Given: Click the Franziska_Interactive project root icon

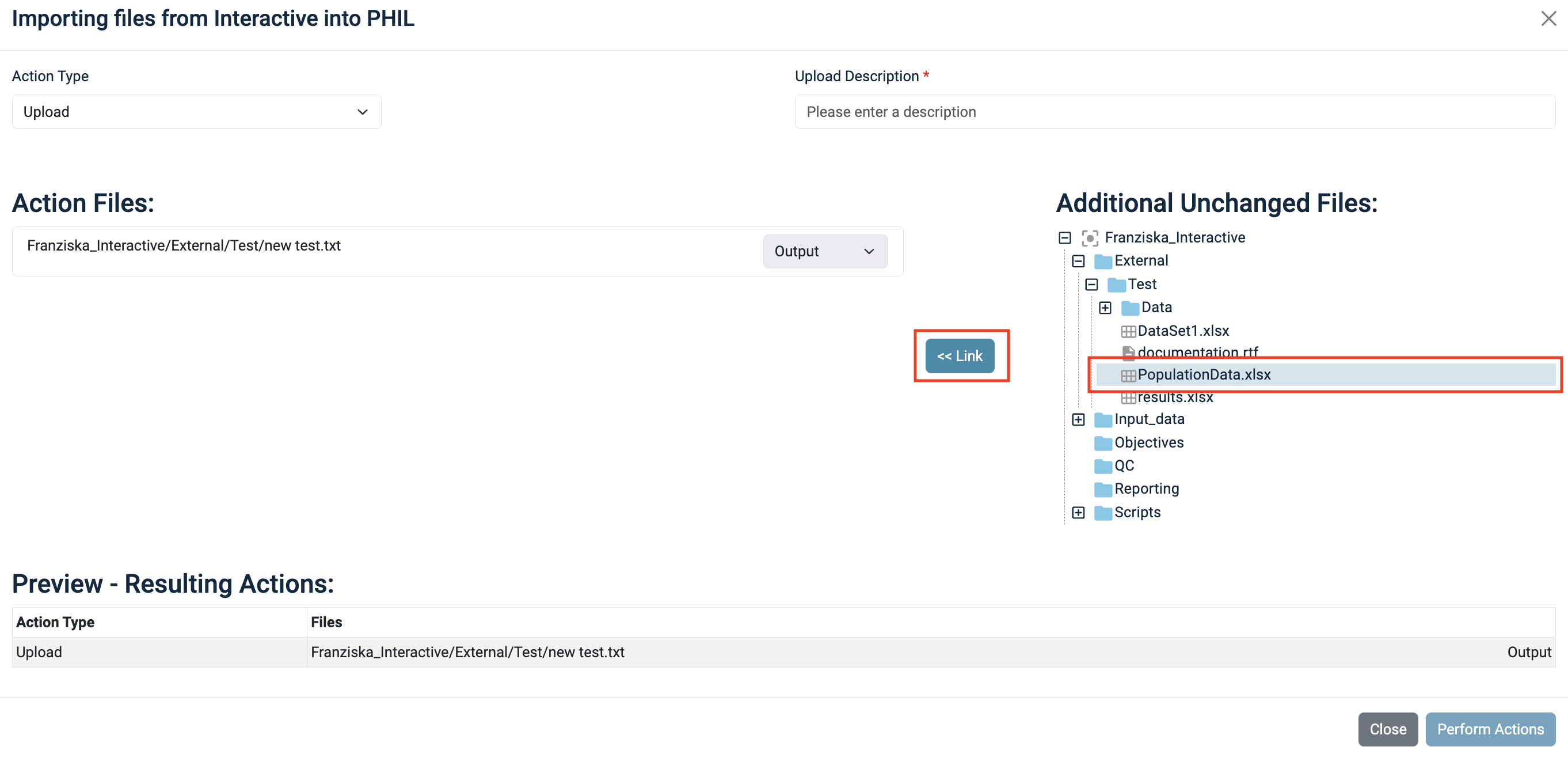Looking at the screenshot, I should [1090, 238].
